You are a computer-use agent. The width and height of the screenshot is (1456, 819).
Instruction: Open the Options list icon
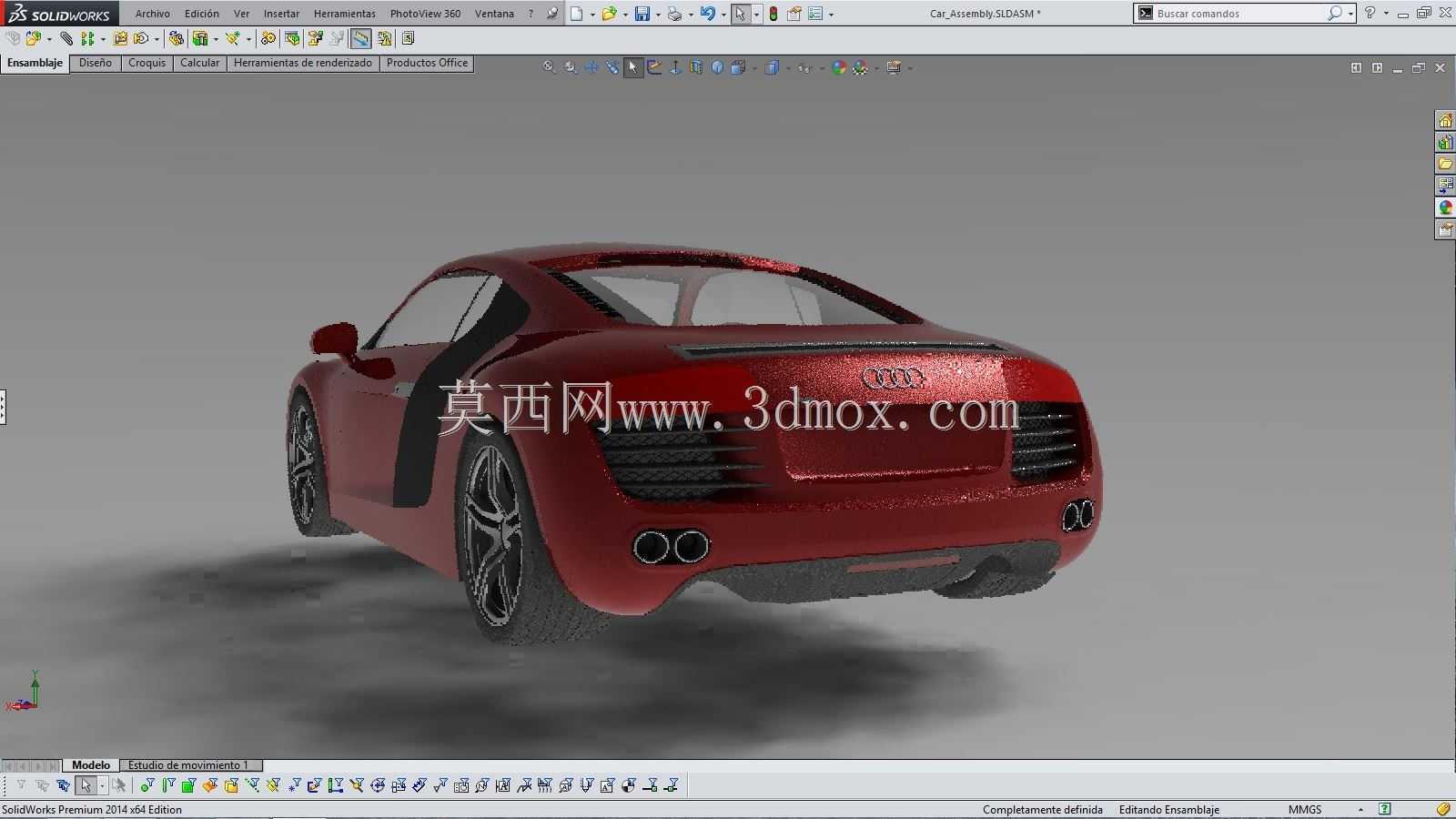pyautogui.click(x=815, y=14)
